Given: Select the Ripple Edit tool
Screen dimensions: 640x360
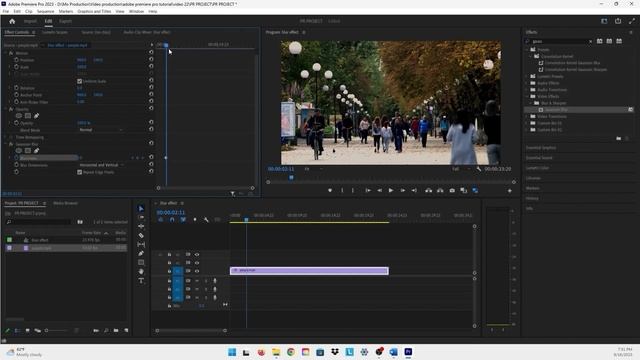Looking at the screenshot, I should [x=141, y=227].
